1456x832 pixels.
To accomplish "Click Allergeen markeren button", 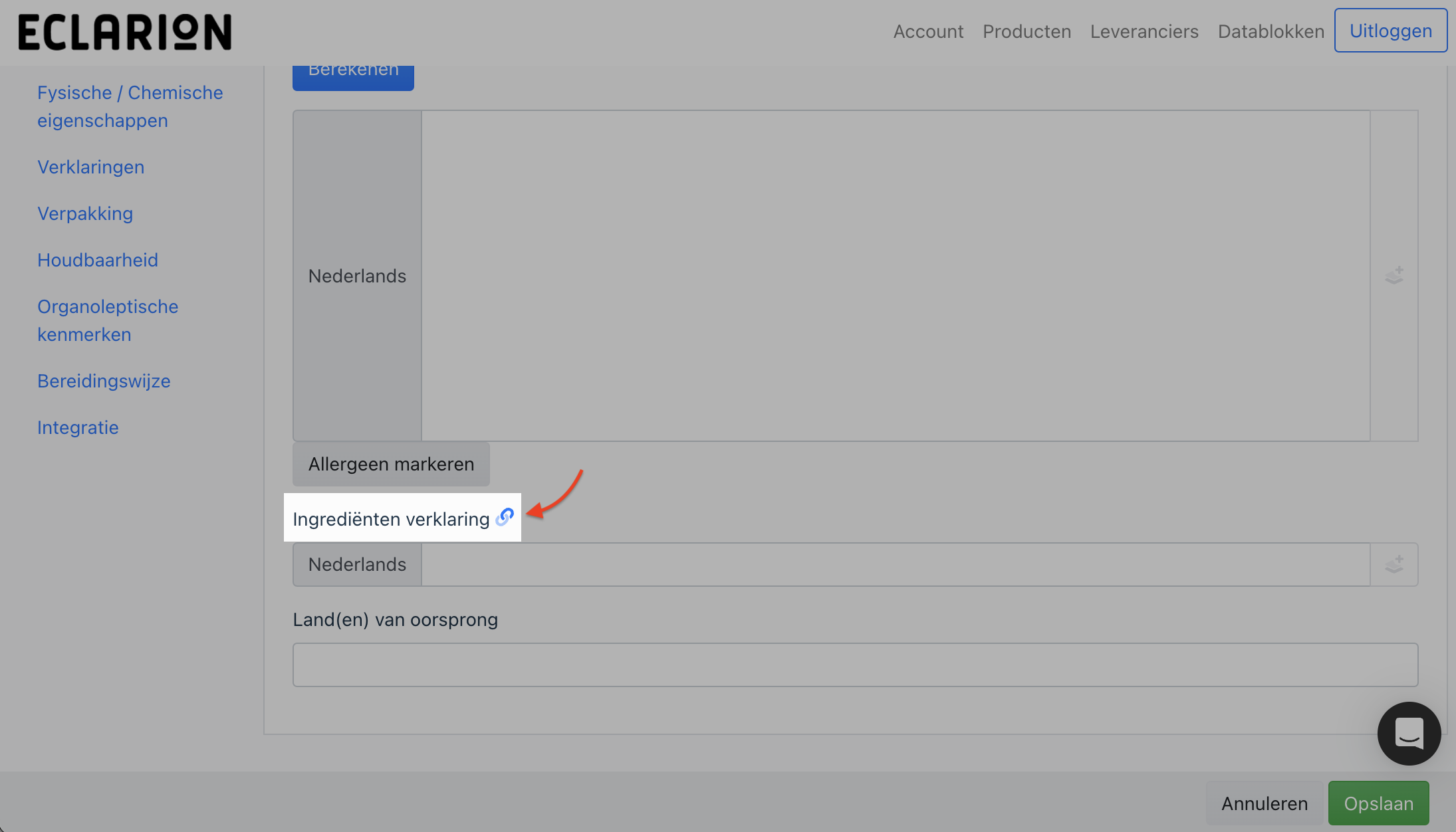I will tap(391, 464).
